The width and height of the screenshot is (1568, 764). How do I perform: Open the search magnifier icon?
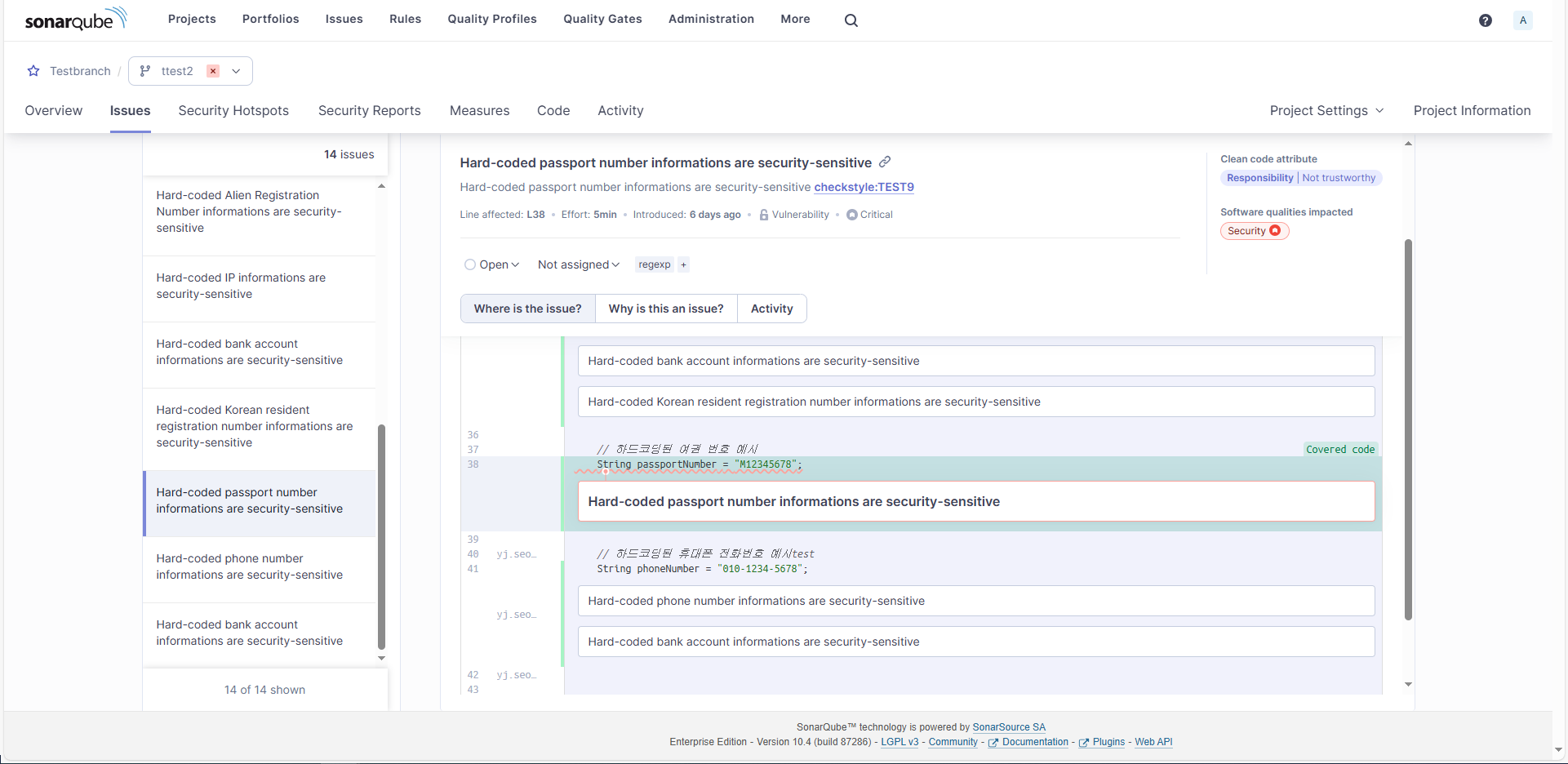(x=851, y=20)
